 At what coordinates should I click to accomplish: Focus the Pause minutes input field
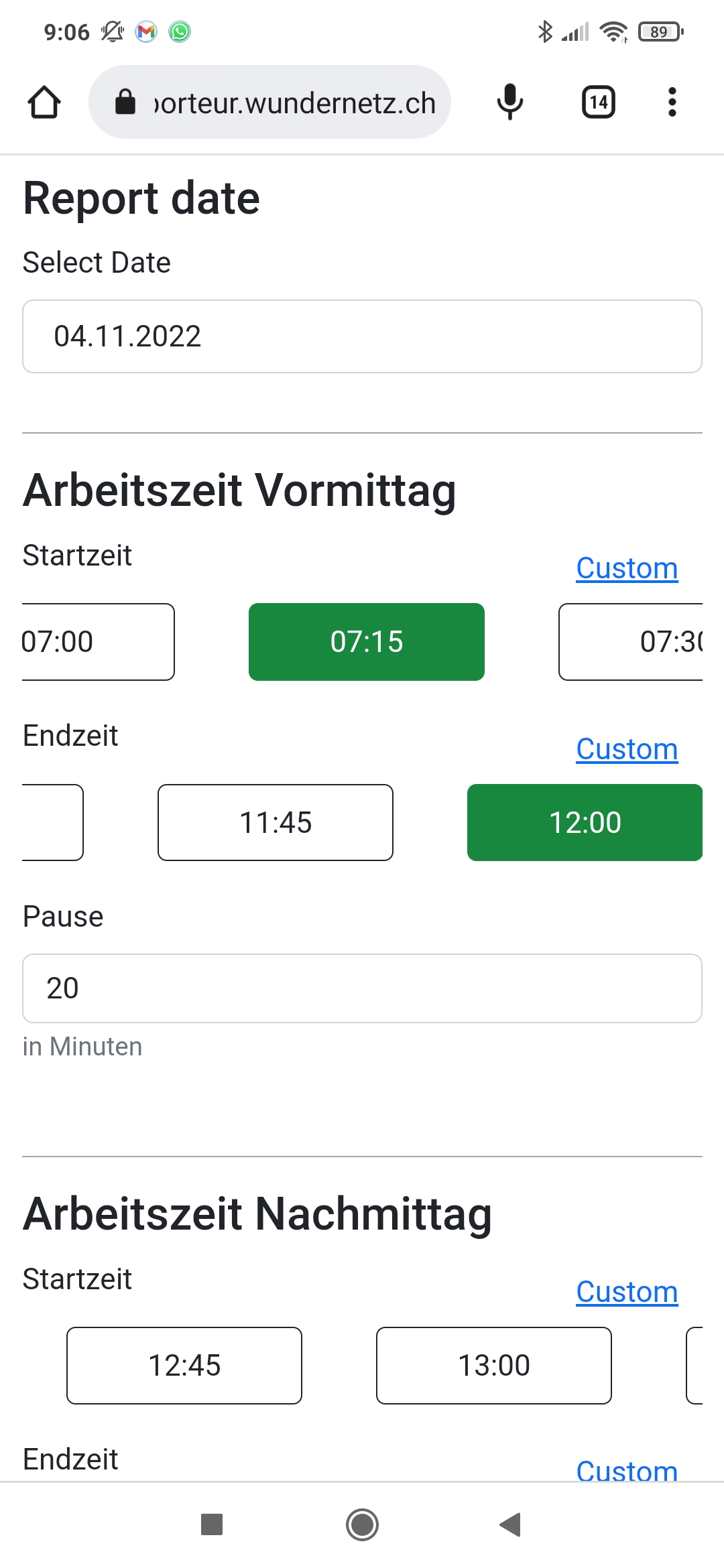[x=362, y=988]
